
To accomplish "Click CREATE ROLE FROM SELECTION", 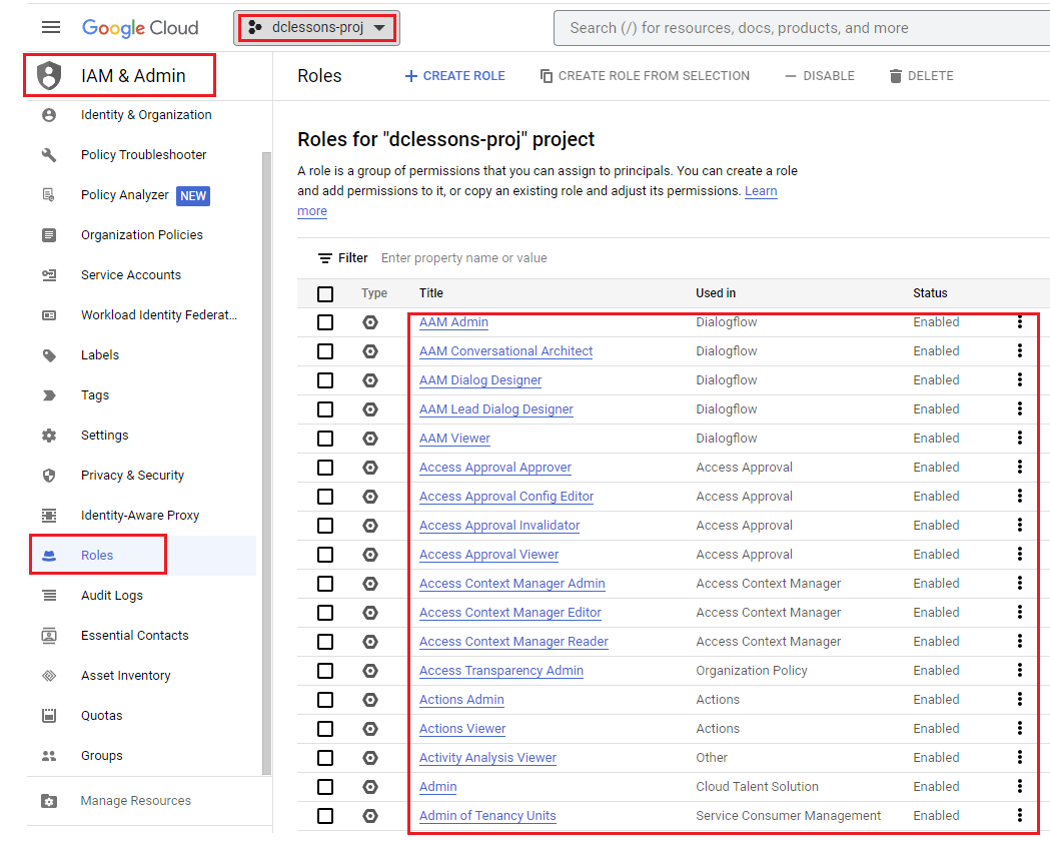I will tap(645, 76).
